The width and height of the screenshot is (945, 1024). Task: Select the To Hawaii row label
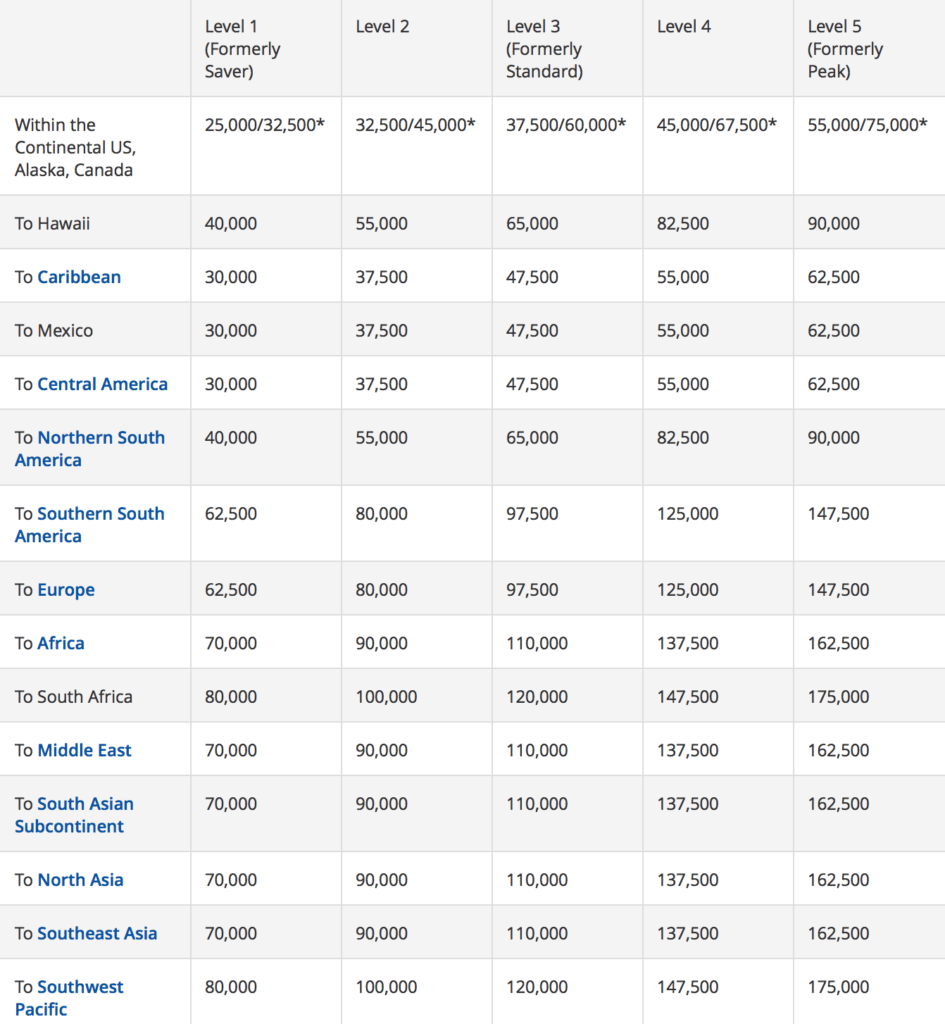tap(52, 223)
